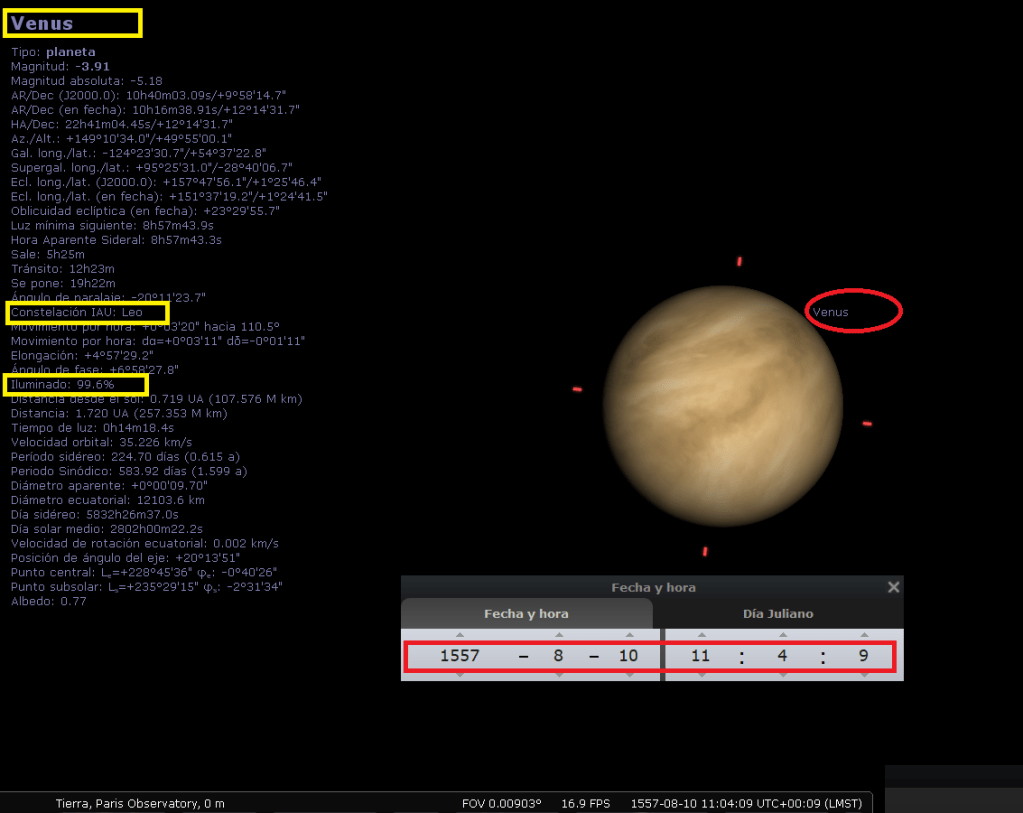Click the year field showing 1557

460,657
